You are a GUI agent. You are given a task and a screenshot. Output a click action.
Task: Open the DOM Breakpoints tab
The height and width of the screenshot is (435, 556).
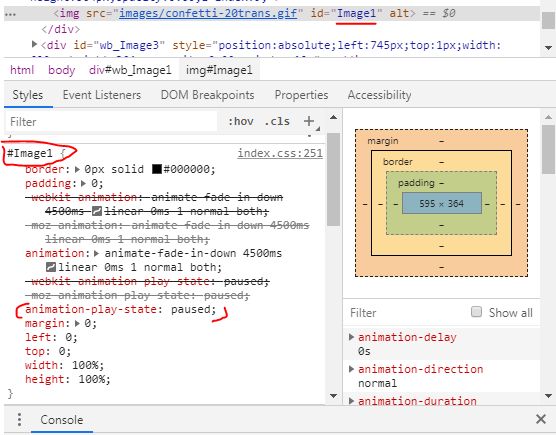[207, 95]
